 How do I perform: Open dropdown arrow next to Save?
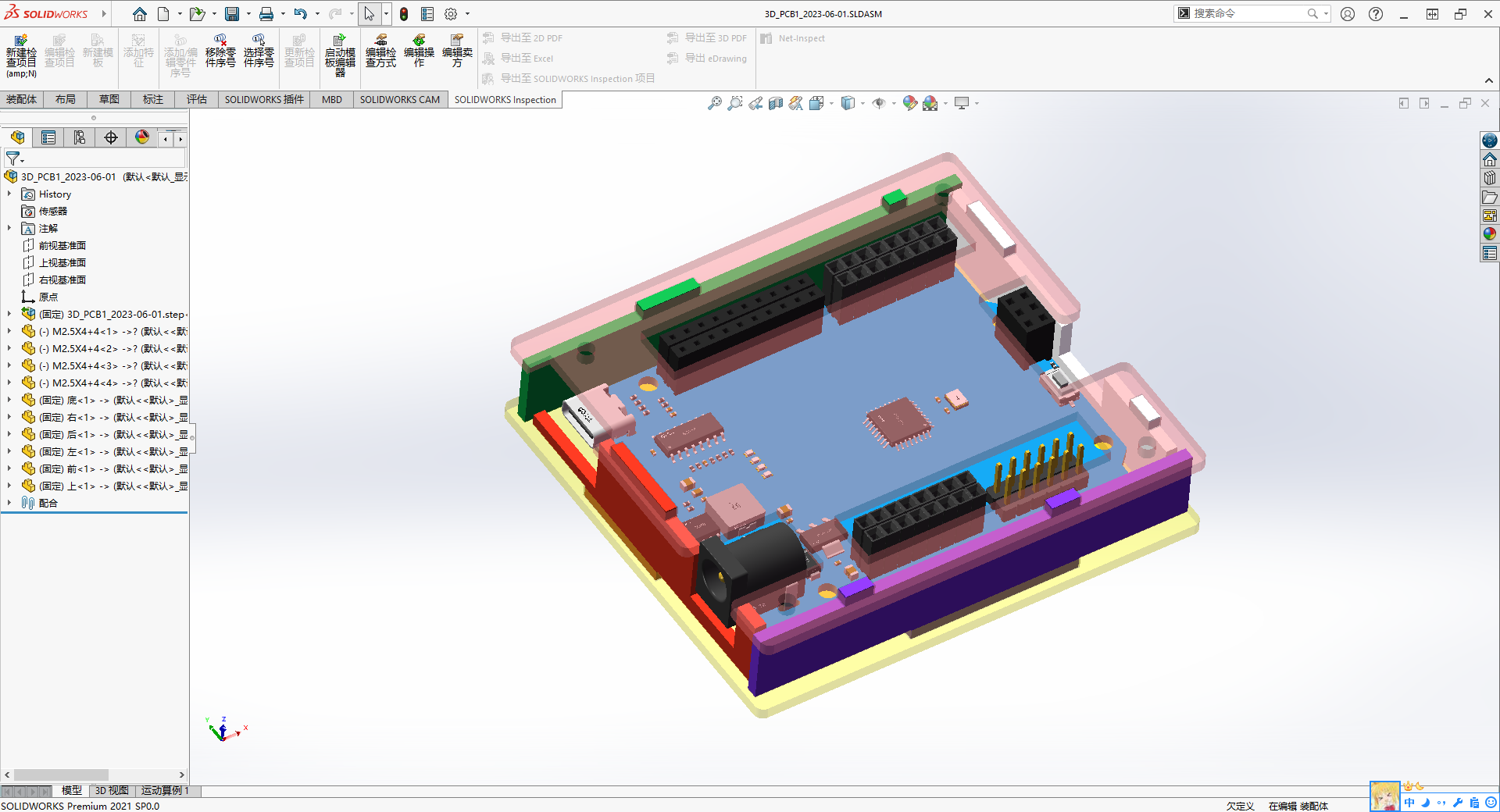pos(248,14)
